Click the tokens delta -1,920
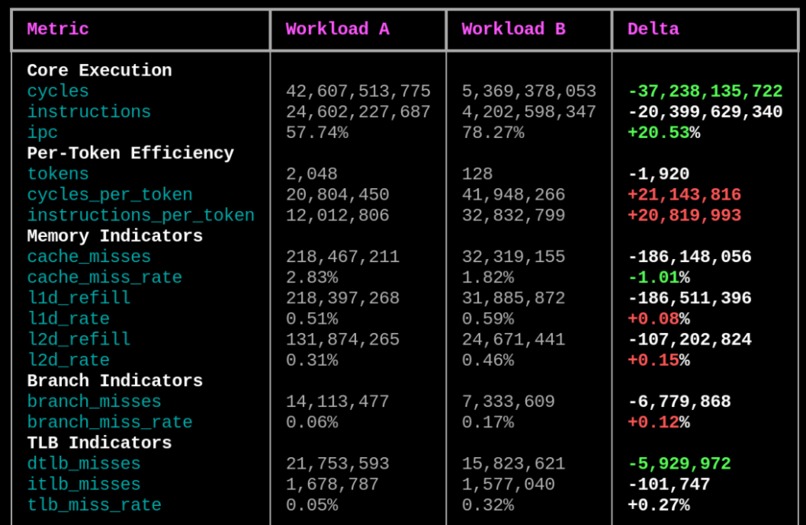This screenshot has height=525, width=806. click(x=658, y=174)
